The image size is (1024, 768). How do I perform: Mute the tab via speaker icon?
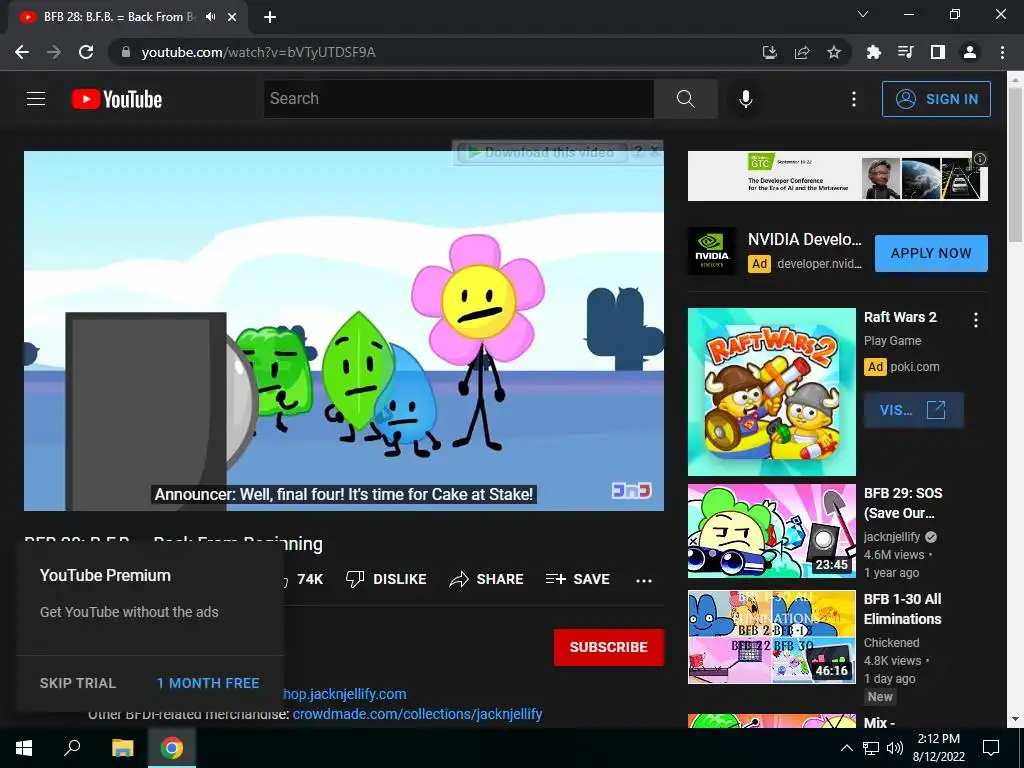[210, 17]
